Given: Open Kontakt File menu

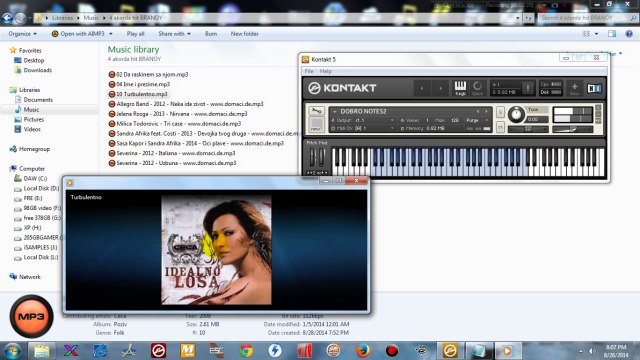Looking at the screenshot, I should click(309, 71).
